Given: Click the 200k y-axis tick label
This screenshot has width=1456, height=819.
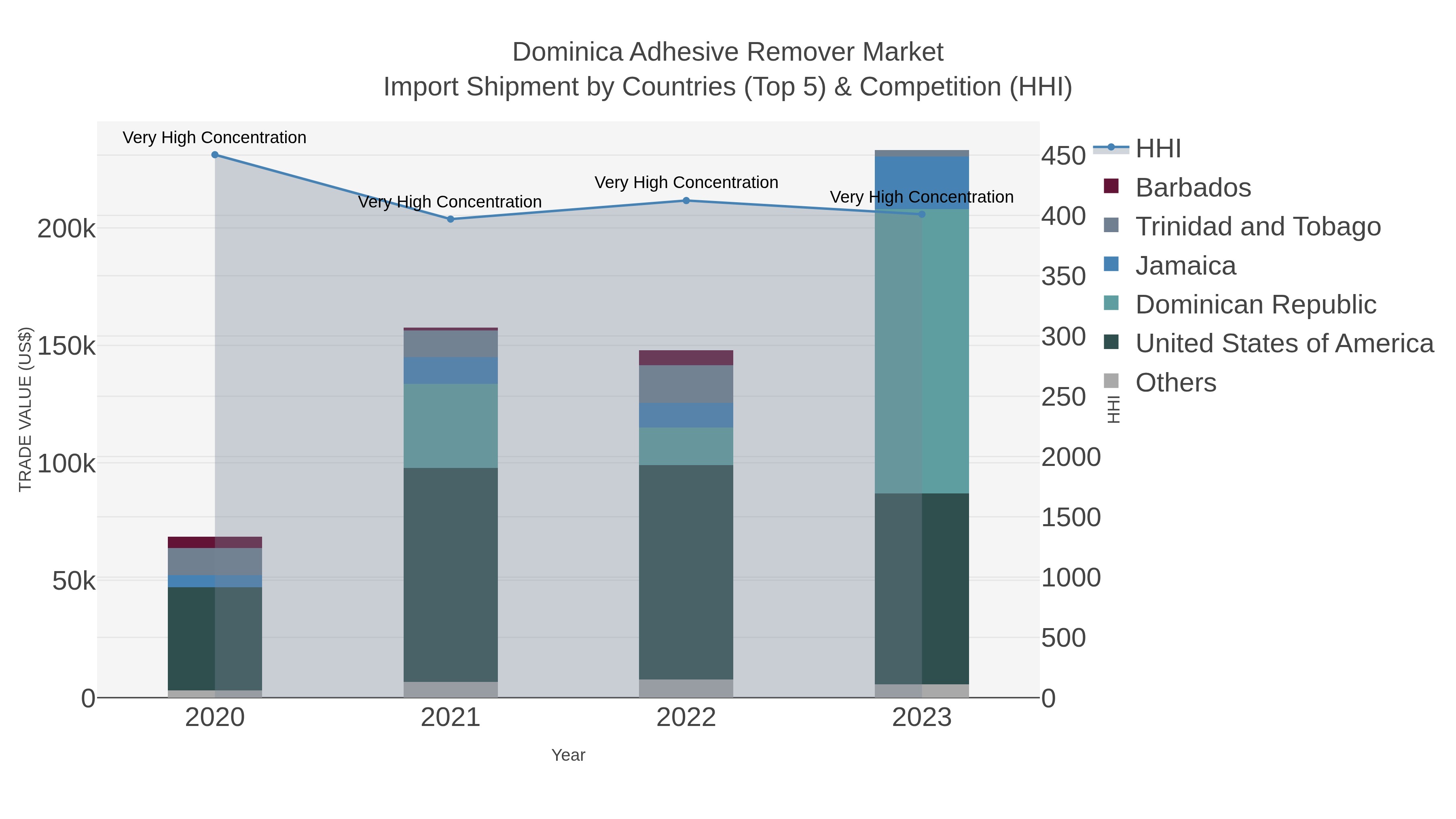Looking at the screenshot, I should click(67, 229).
